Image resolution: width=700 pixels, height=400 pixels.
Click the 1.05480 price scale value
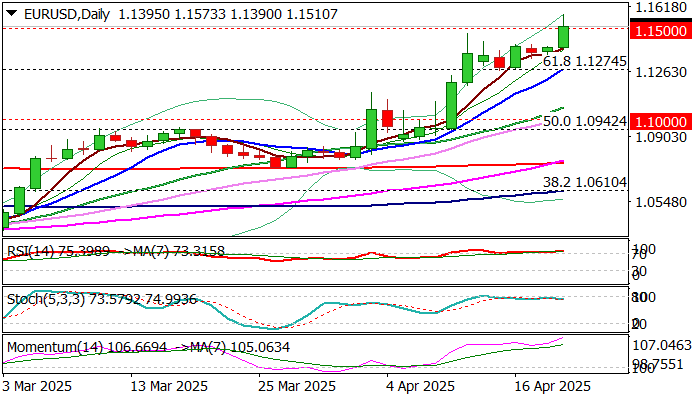661,202
